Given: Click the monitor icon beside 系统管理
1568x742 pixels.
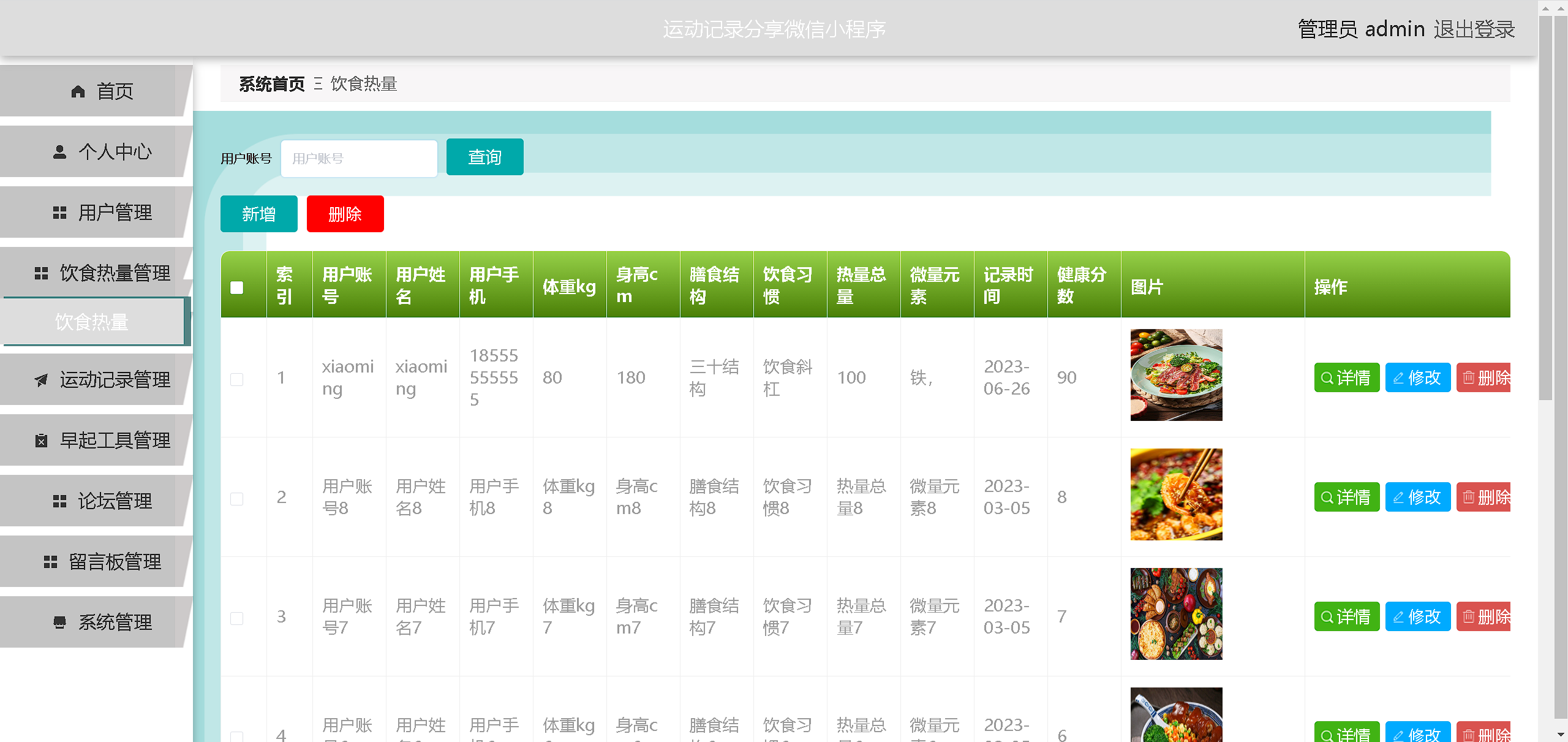Looking at the screenshot, I should tap(59, 623).
